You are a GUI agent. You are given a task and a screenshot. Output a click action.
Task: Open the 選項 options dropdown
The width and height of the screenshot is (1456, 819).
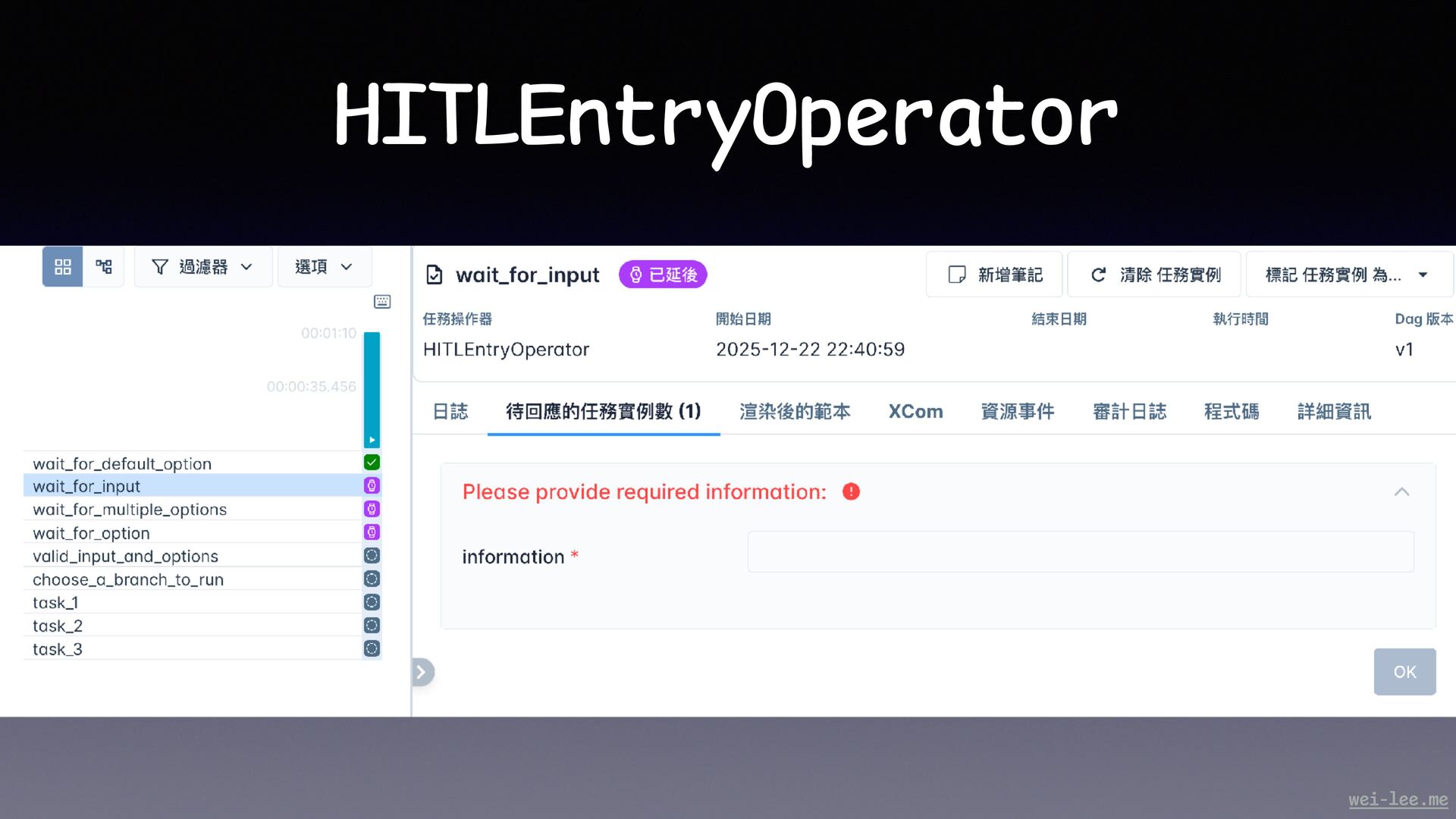tap(324, 267)
